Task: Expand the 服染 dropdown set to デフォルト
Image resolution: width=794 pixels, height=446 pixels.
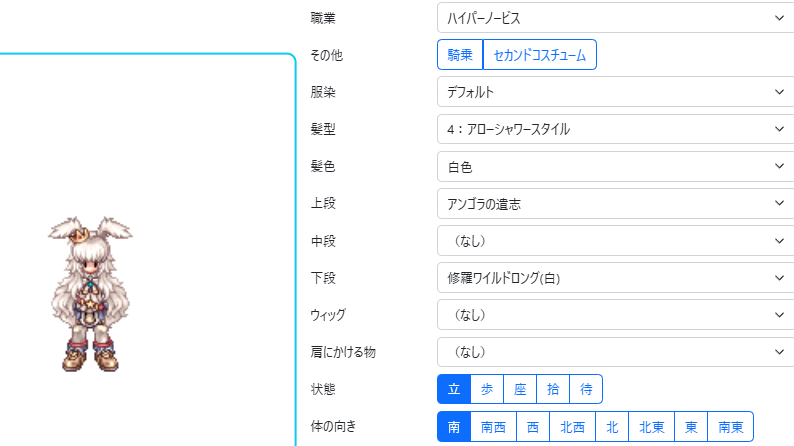Action: pyautogui.click(x=614, y=92)
